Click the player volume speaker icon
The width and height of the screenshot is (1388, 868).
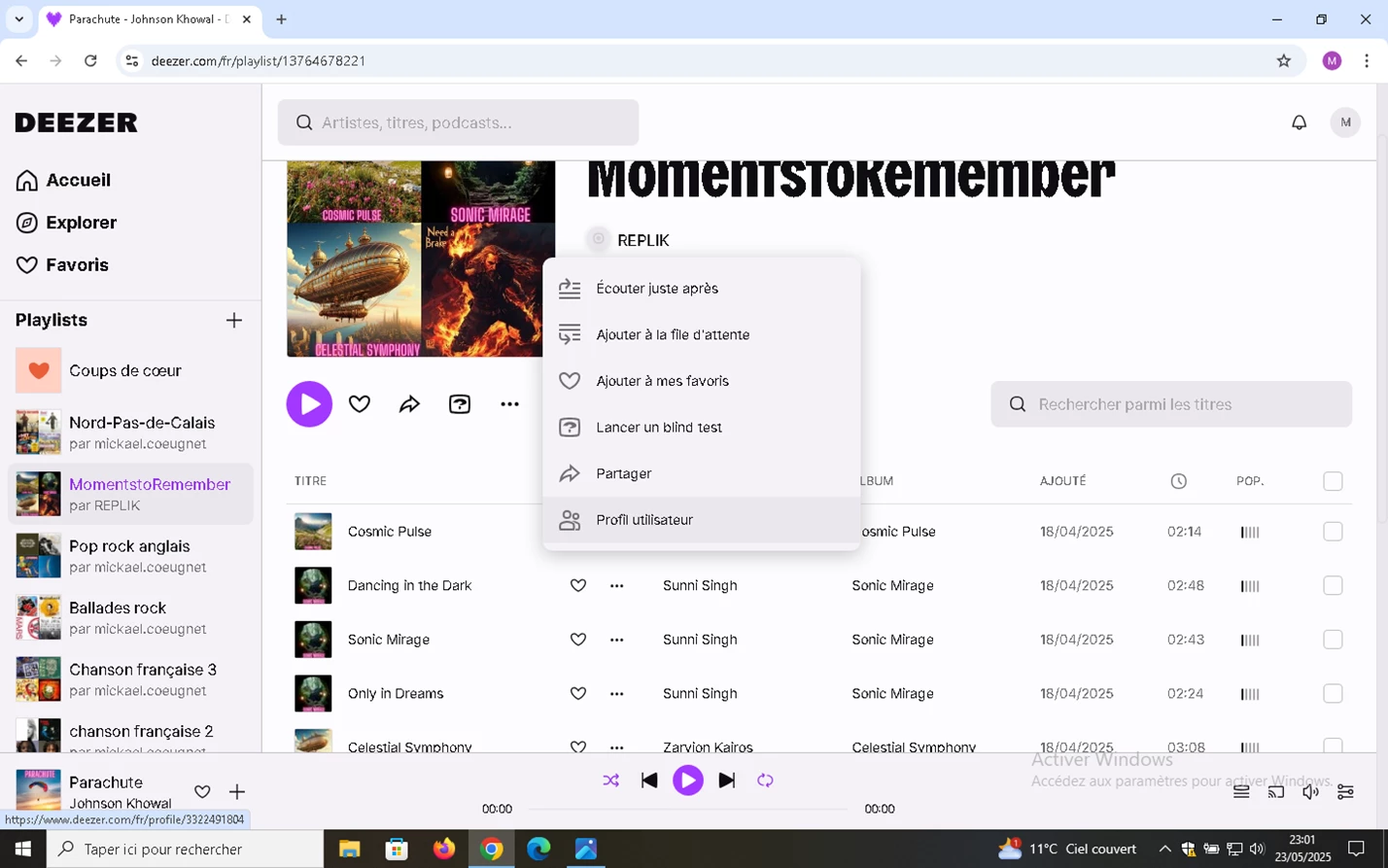coord(1311,792)
